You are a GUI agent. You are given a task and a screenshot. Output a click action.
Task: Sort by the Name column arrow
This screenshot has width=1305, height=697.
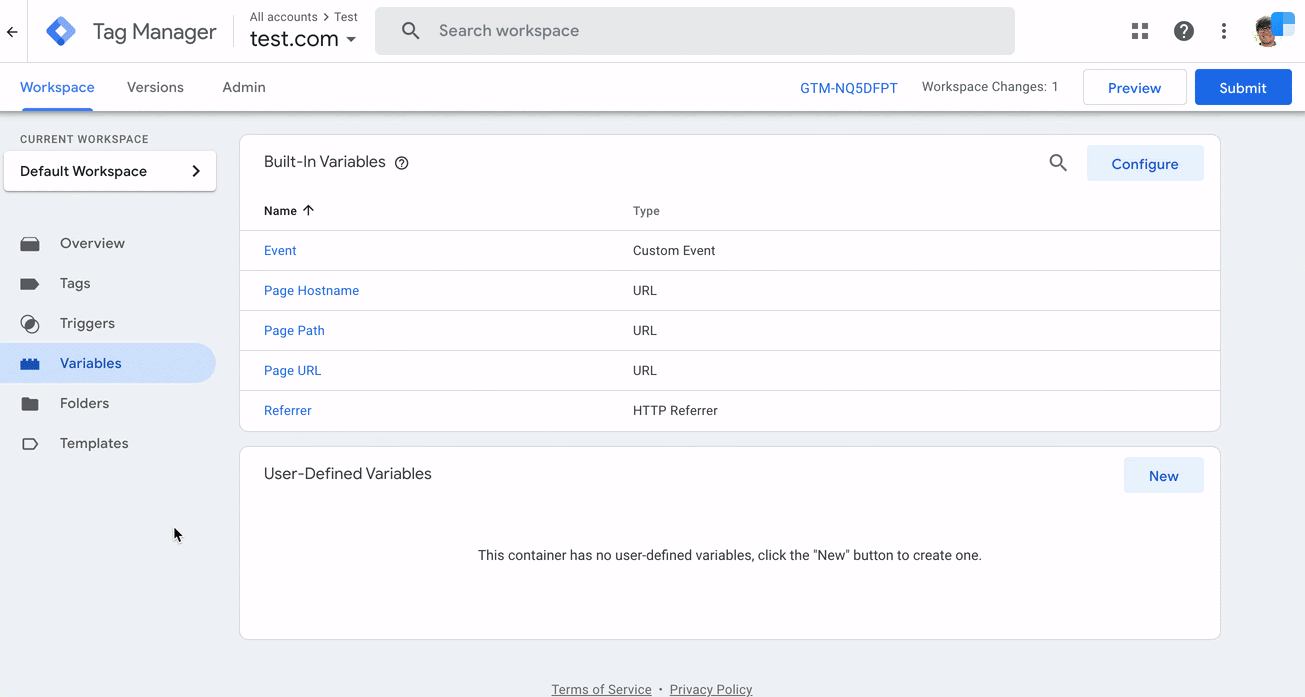308,210
